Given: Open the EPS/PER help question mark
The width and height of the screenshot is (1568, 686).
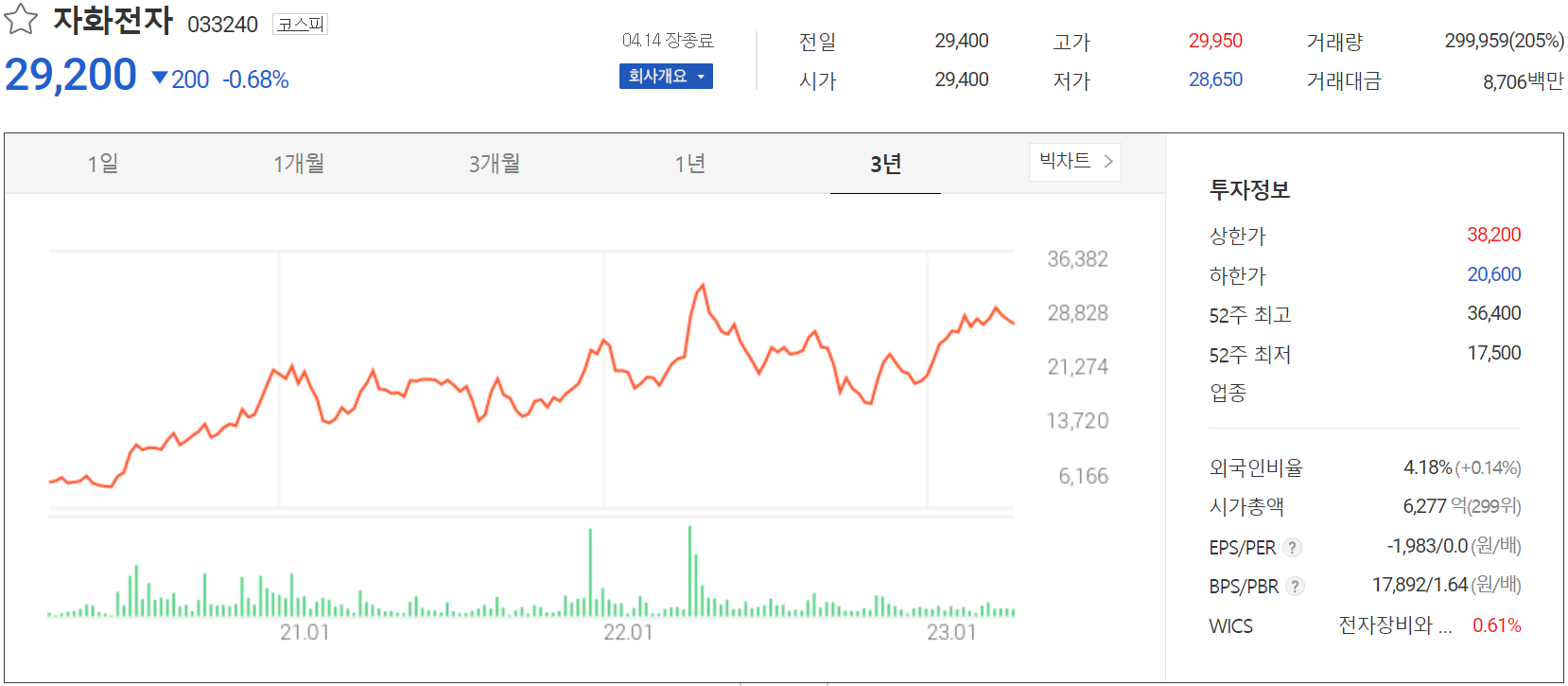Looking at the screenshot, I should pyautogui.click(x=1293, y=547).
